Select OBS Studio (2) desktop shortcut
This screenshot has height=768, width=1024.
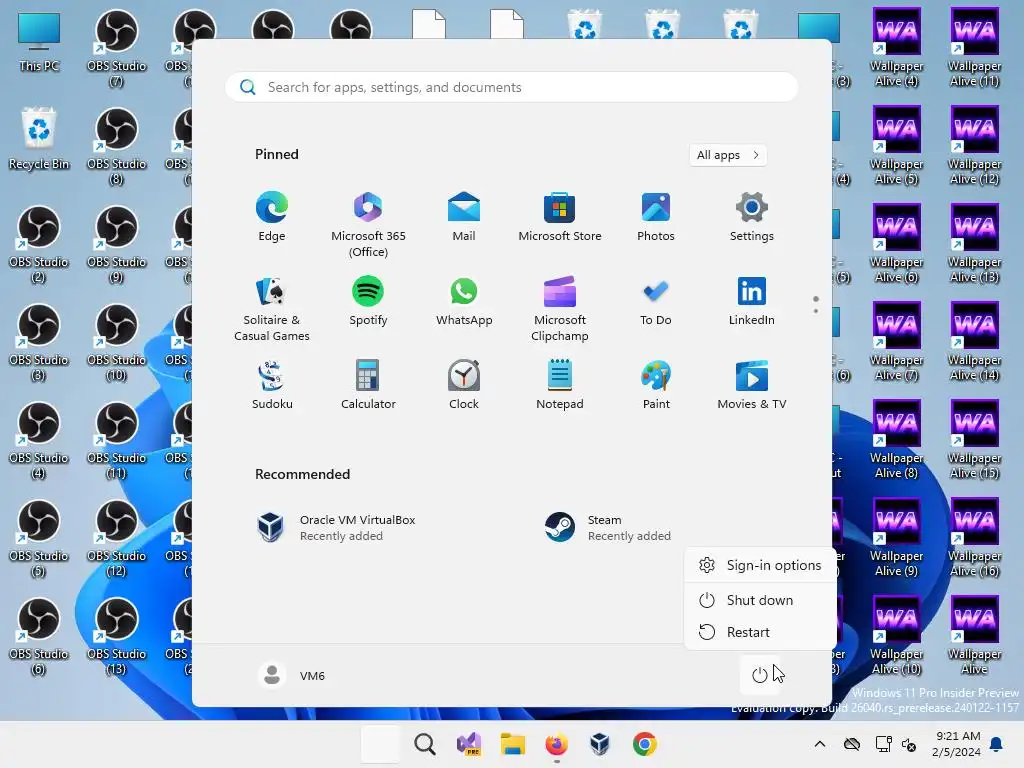tap(39, 244)
